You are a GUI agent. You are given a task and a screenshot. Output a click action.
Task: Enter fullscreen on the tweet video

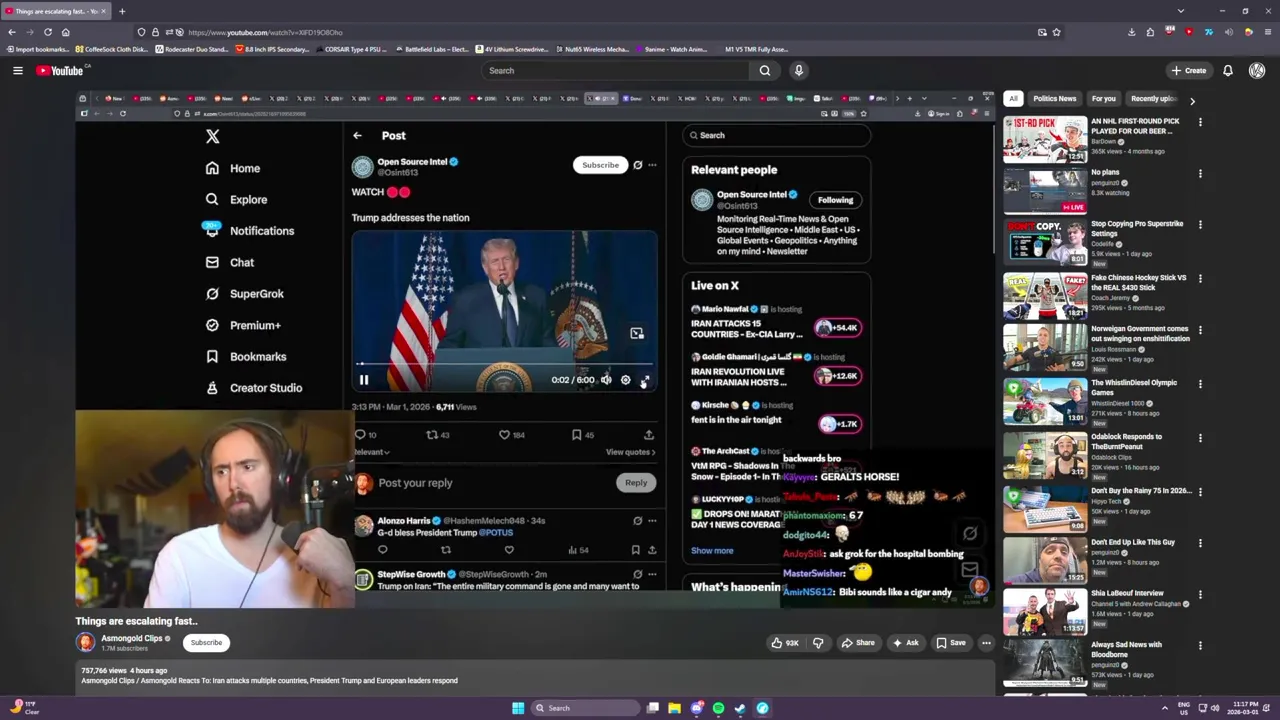645,380
